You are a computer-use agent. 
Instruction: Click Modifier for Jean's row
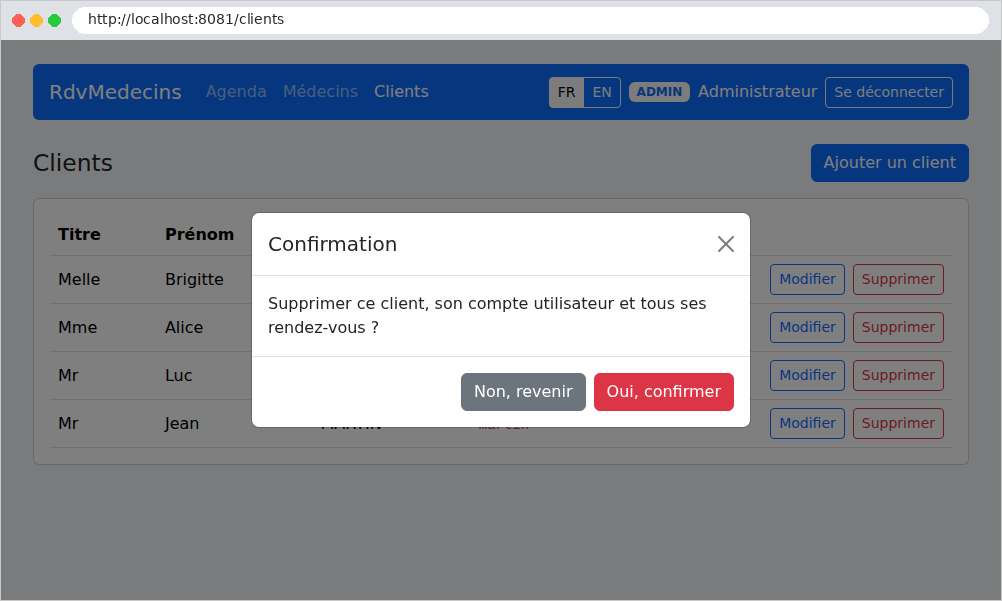807,423
